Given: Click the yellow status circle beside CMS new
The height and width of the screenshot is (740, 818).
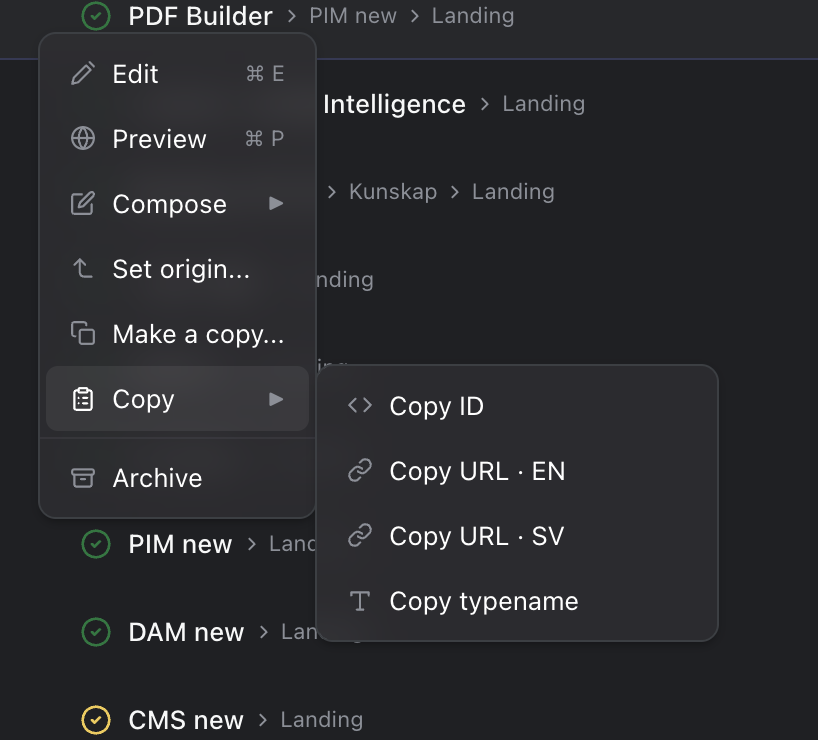Looking at the screenshot, I should click(x=96, y=720).
